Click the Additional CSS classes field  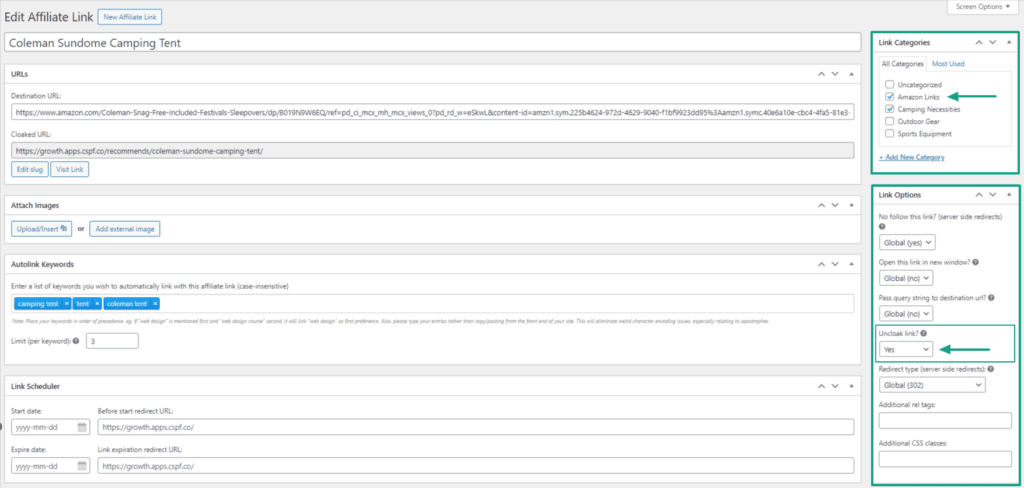tap(945, 459)
